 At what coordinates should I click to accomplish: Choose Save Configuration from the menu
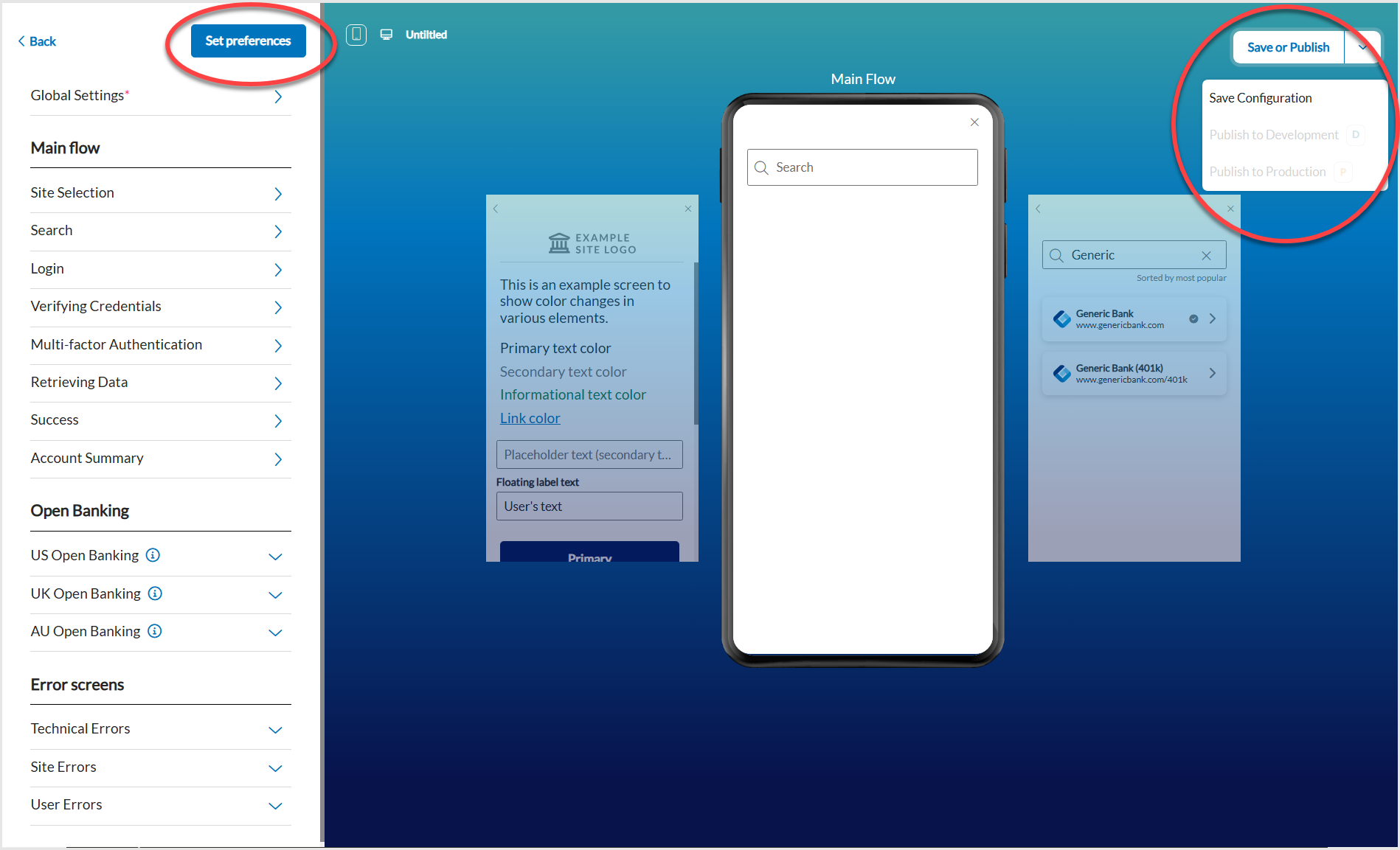[1260, 98]
